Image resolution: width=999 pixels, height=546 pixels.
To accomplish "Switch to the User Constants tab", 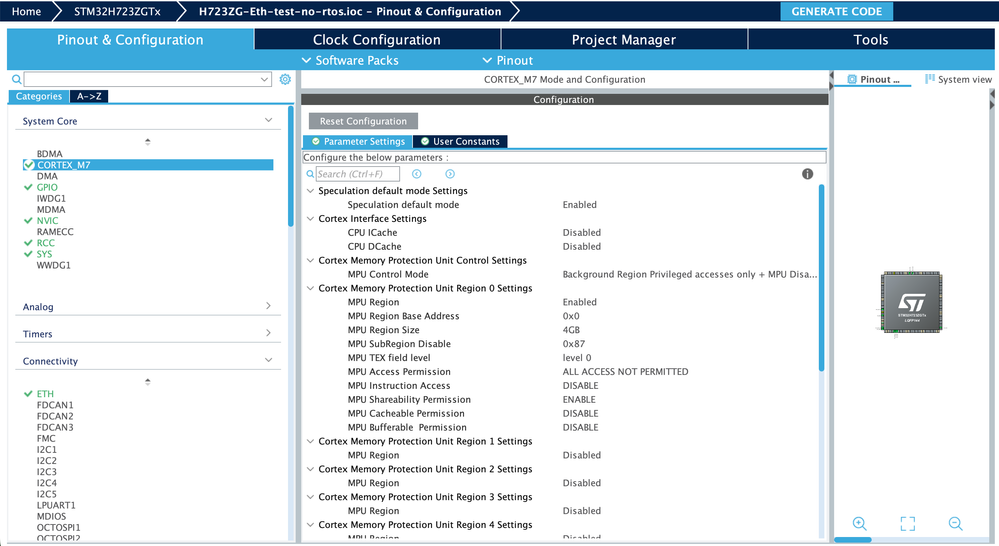I will 460,141.
